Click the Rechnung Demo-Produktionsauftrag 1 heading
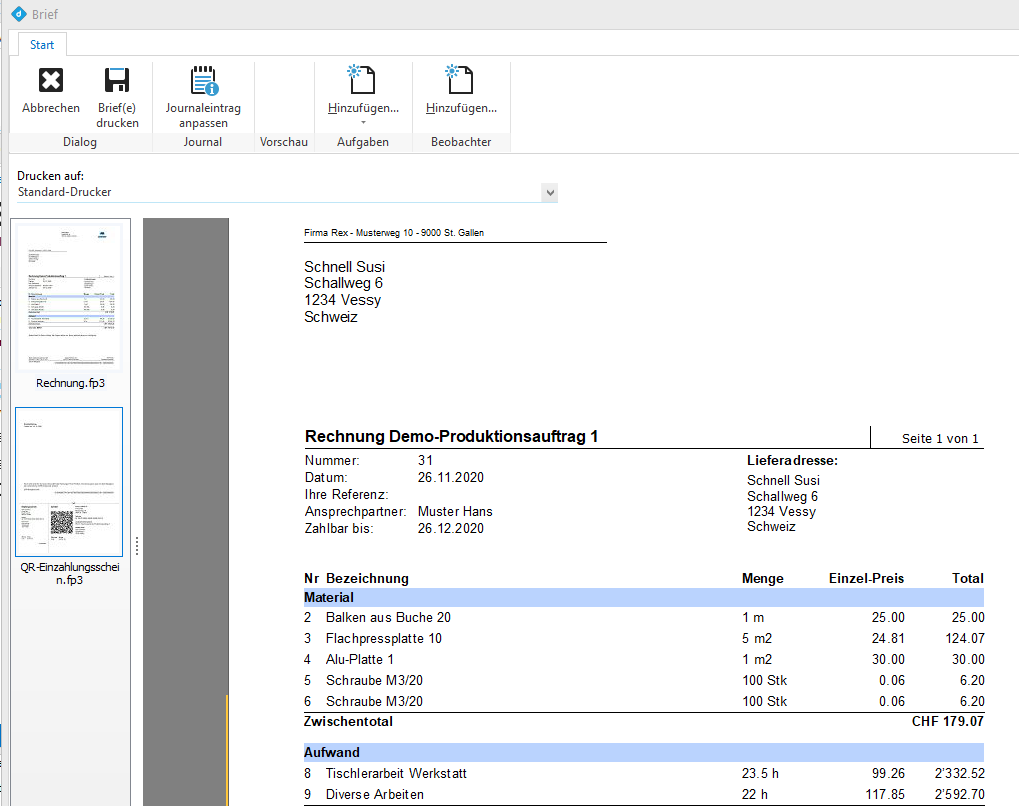 point(451,437)
